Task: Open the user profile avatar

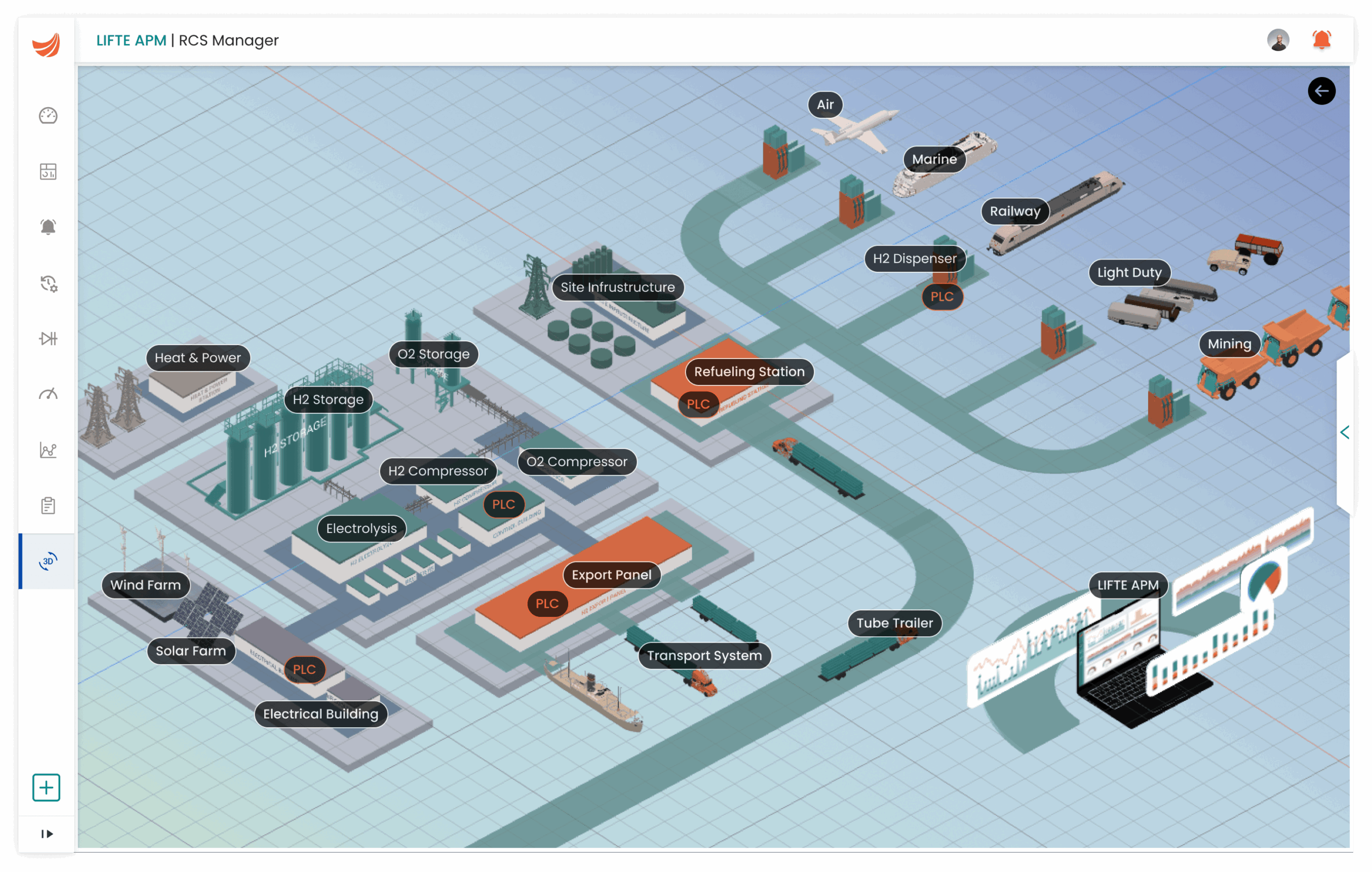Action: [x=1278, y=40]
